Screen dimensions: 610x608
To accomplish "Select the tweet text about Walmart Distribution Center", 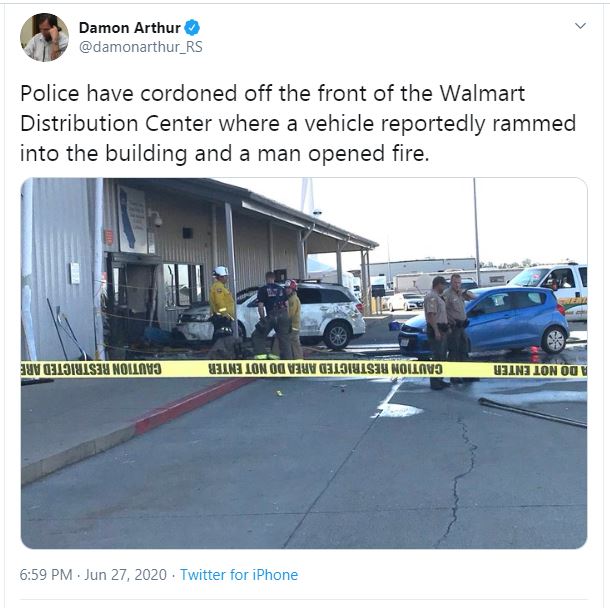I will pos(298,123).
